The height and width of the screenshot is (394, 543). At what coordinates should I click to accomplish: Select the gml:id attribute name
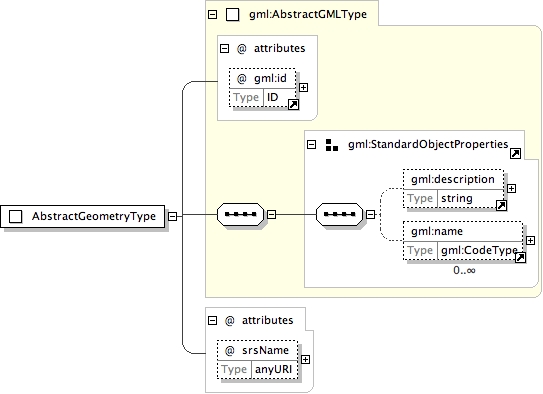click(x=270, y=79)
